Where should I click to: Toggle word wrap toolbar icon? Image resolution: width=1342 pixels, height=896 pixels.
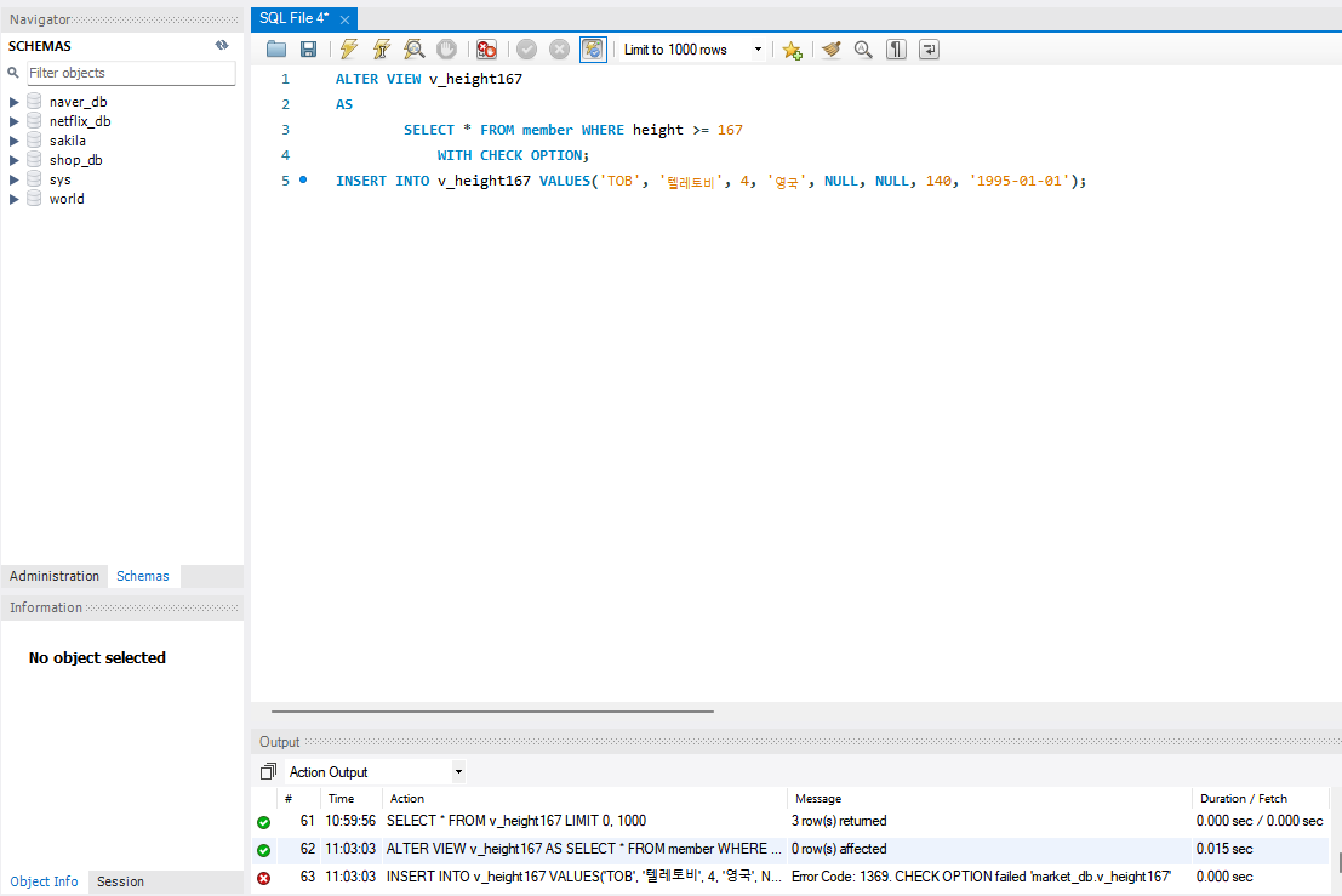click(x=929, y=49)
